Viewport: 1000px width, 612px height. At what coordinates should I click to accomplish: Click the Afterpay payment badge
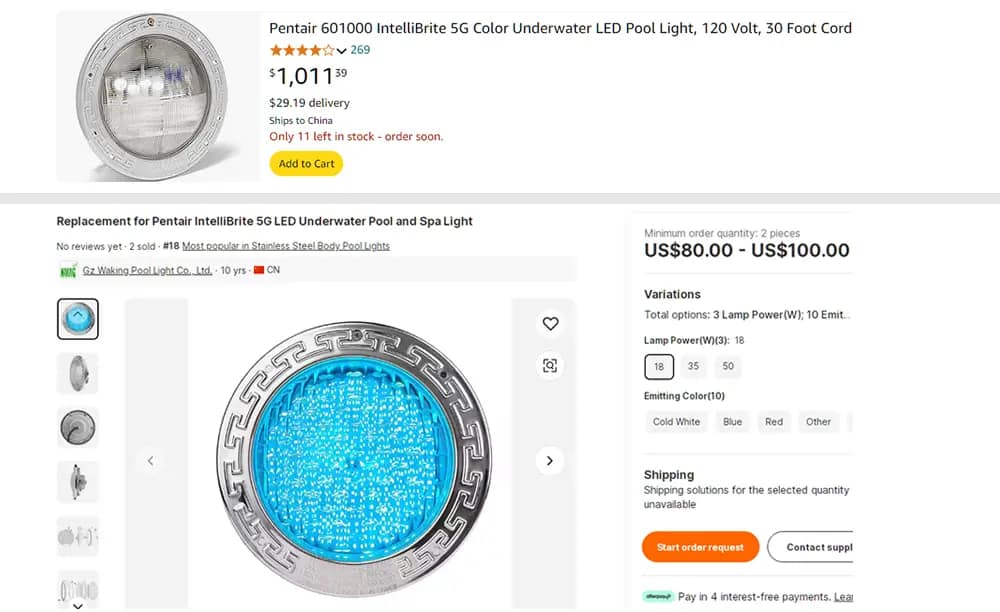point(657,595)
